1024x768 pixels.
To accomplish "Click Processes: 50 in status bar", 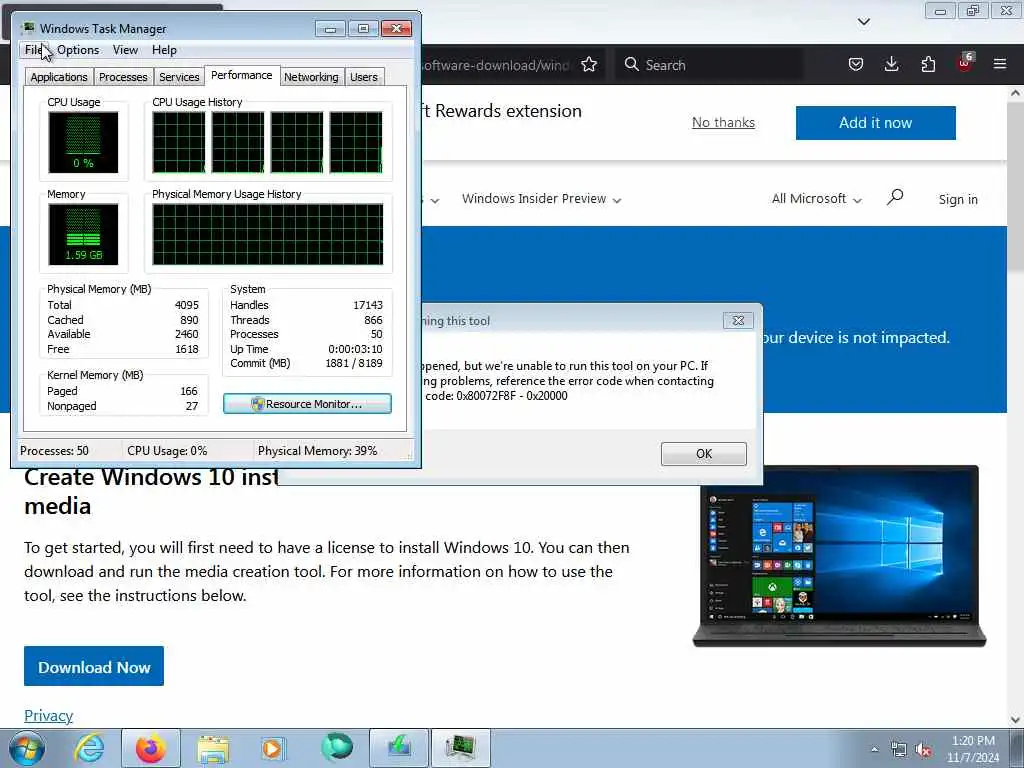I will 54,451.
